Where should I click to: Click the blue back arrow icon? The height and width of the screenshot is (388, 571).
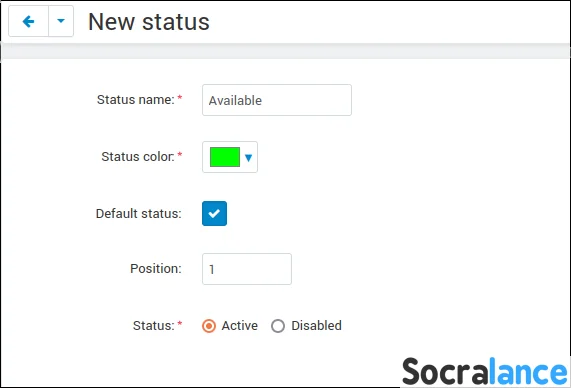pyautogui.click(x=28, y=21)
